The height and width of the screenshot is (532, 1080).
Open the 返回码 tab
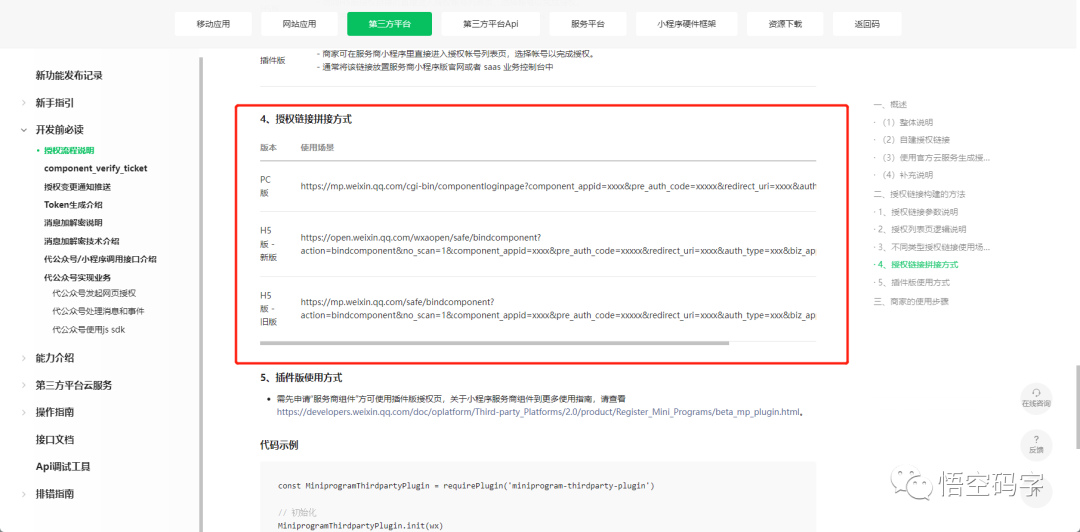point(867,24)
